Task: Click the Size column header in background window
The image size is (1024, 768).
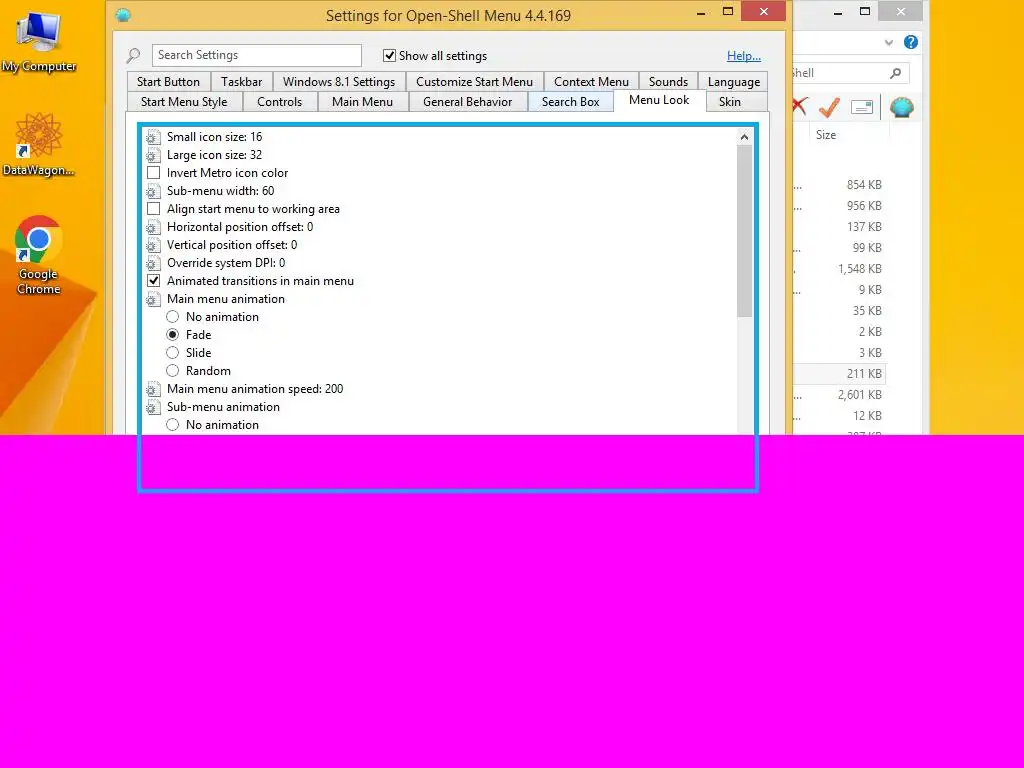Action: (825, 135)
